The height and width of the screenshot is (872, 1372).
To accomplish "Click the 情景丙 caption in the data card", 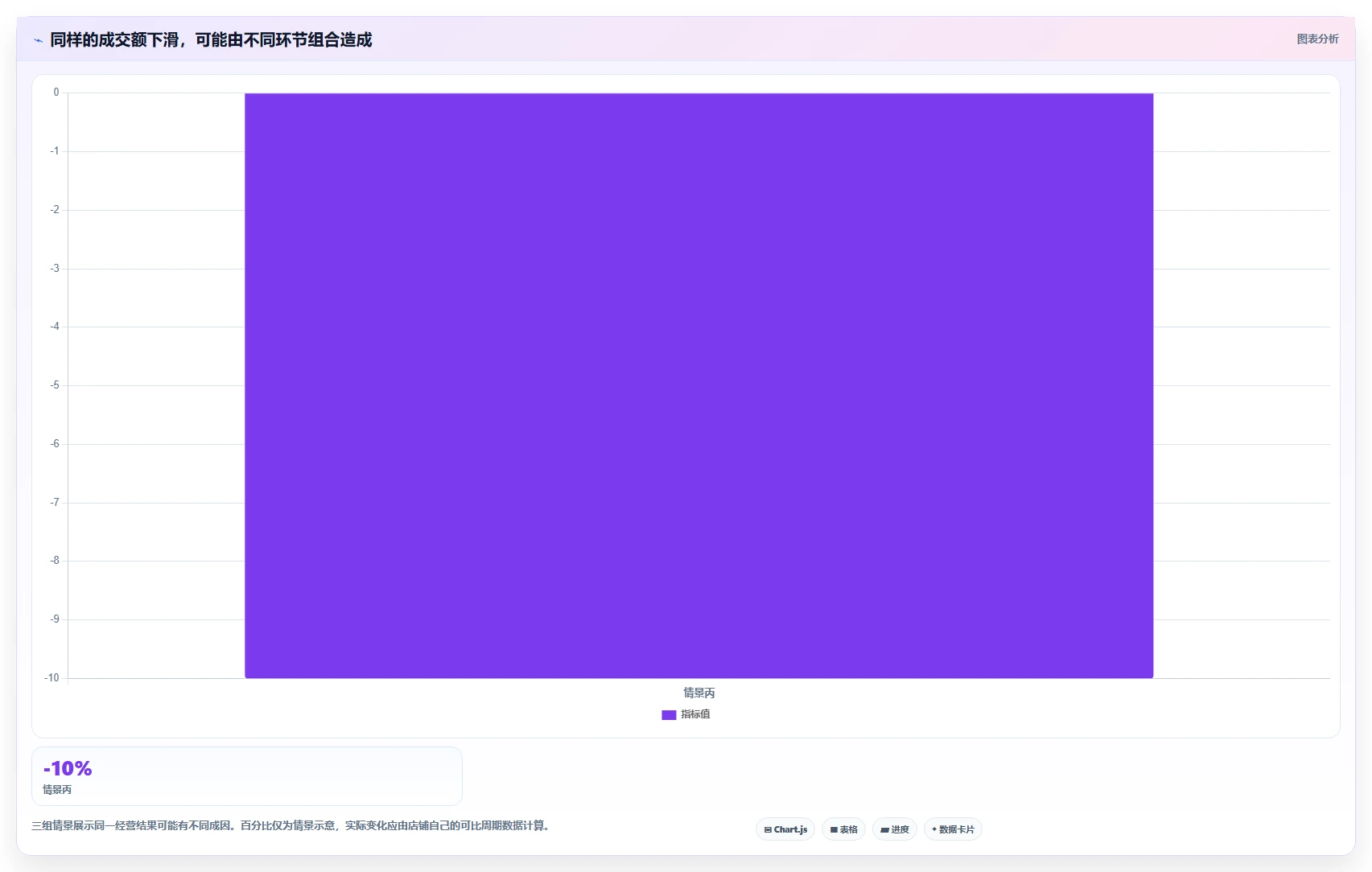I will (57, 790).
